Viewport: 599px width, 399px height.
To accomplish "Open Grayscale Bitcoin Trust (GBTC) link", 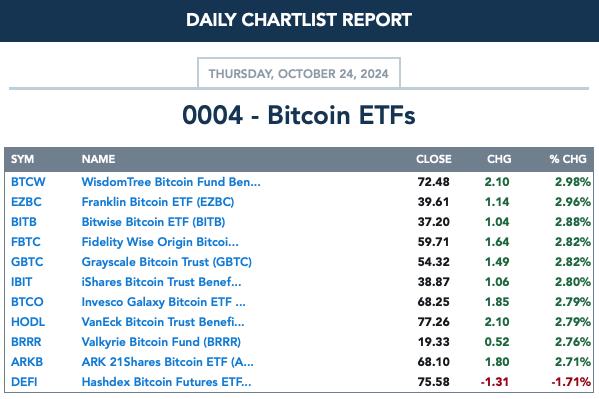I will tap(167, 262).
